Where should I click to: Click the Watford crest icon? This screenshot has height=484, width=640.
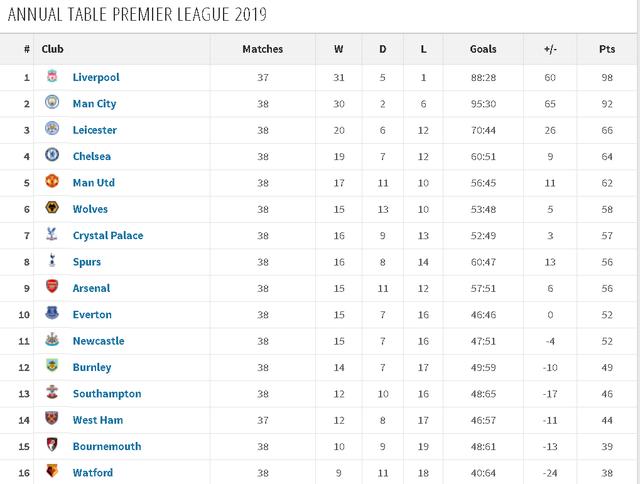tap(52, 471)
